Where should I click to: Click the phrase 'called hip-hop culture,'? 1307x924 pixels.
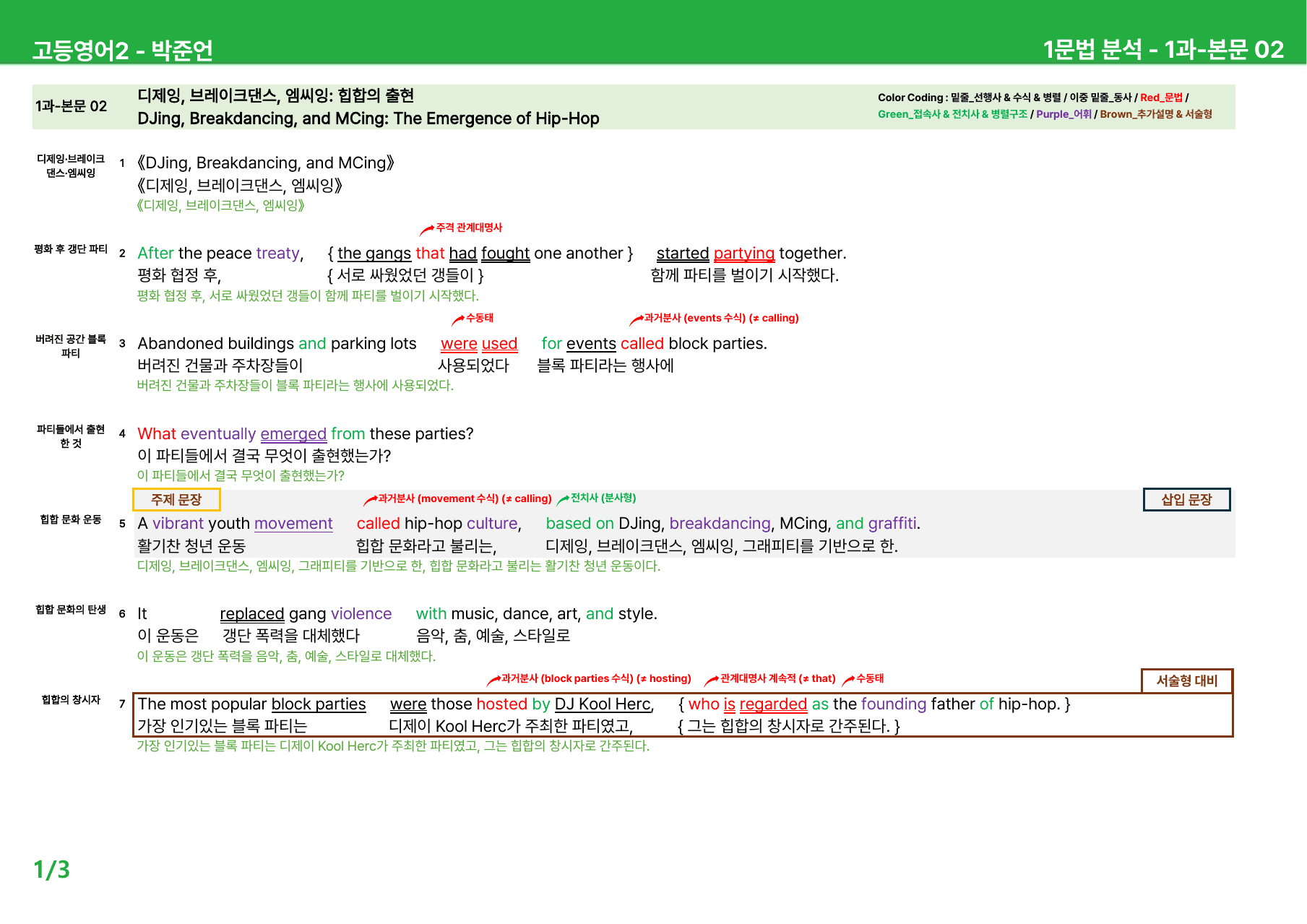pos(439,524)
